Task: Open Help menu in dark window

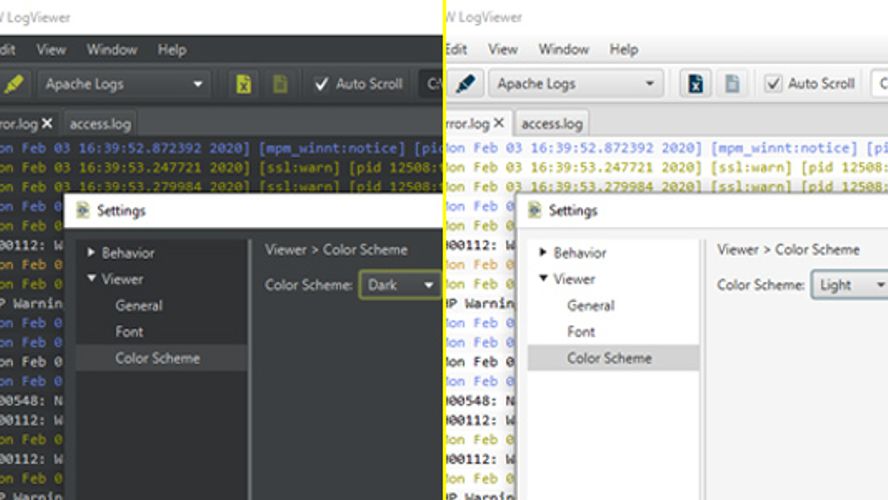Action: click(172, 50)
